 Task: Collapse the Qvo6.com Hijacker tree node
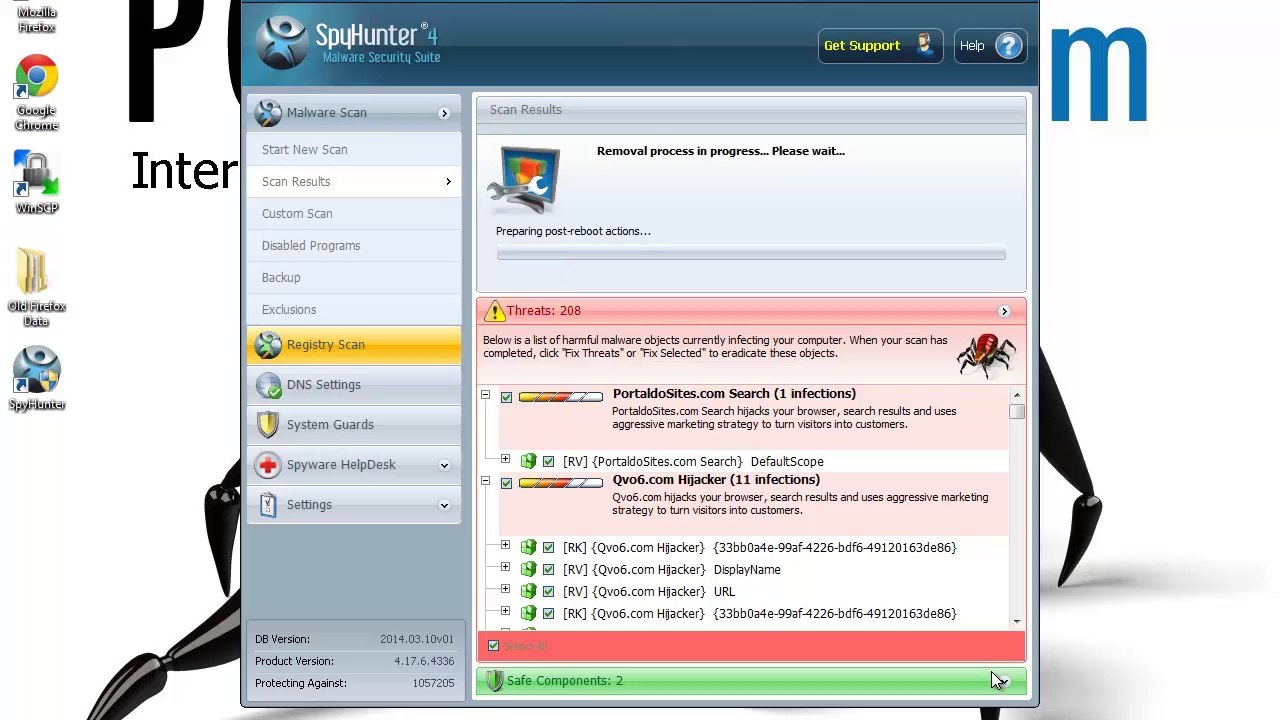(485, 482)
